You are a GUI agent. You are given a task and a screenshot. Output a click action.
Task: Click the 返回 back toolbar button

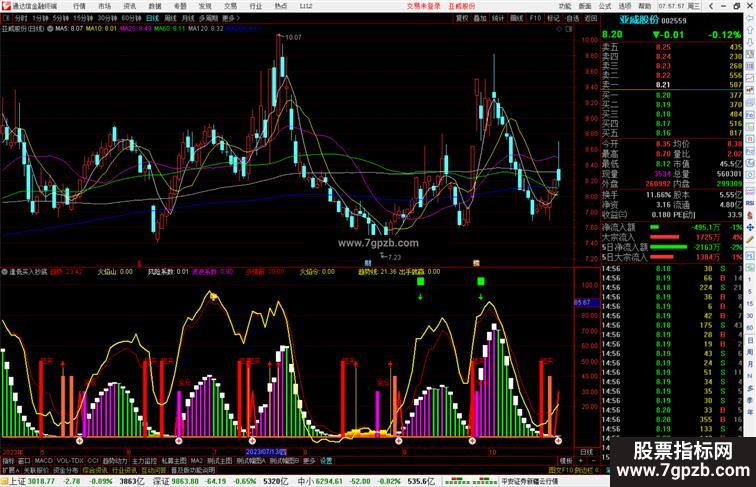(591, 18)
